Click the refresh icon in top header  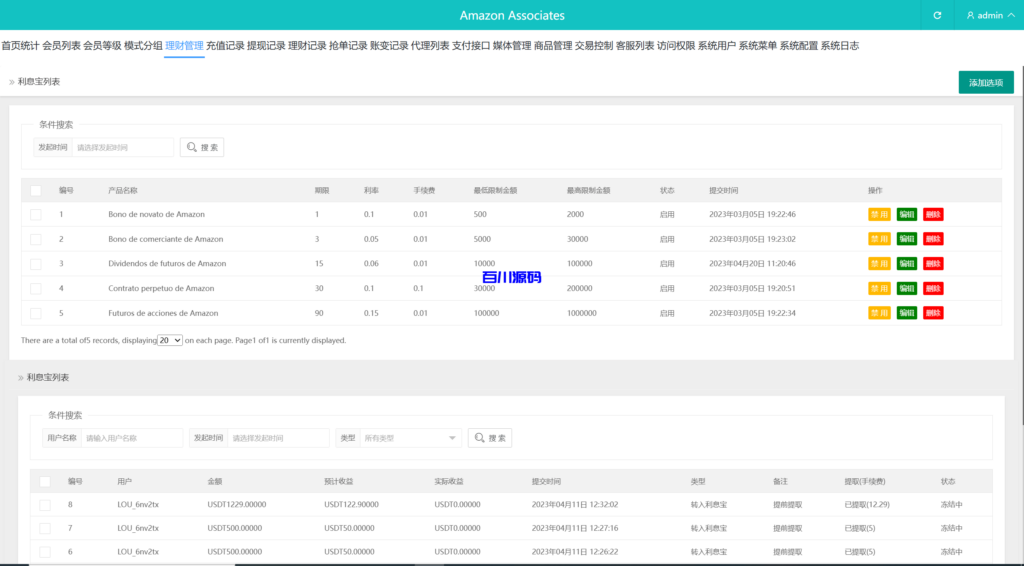click(x=937, y=15)
